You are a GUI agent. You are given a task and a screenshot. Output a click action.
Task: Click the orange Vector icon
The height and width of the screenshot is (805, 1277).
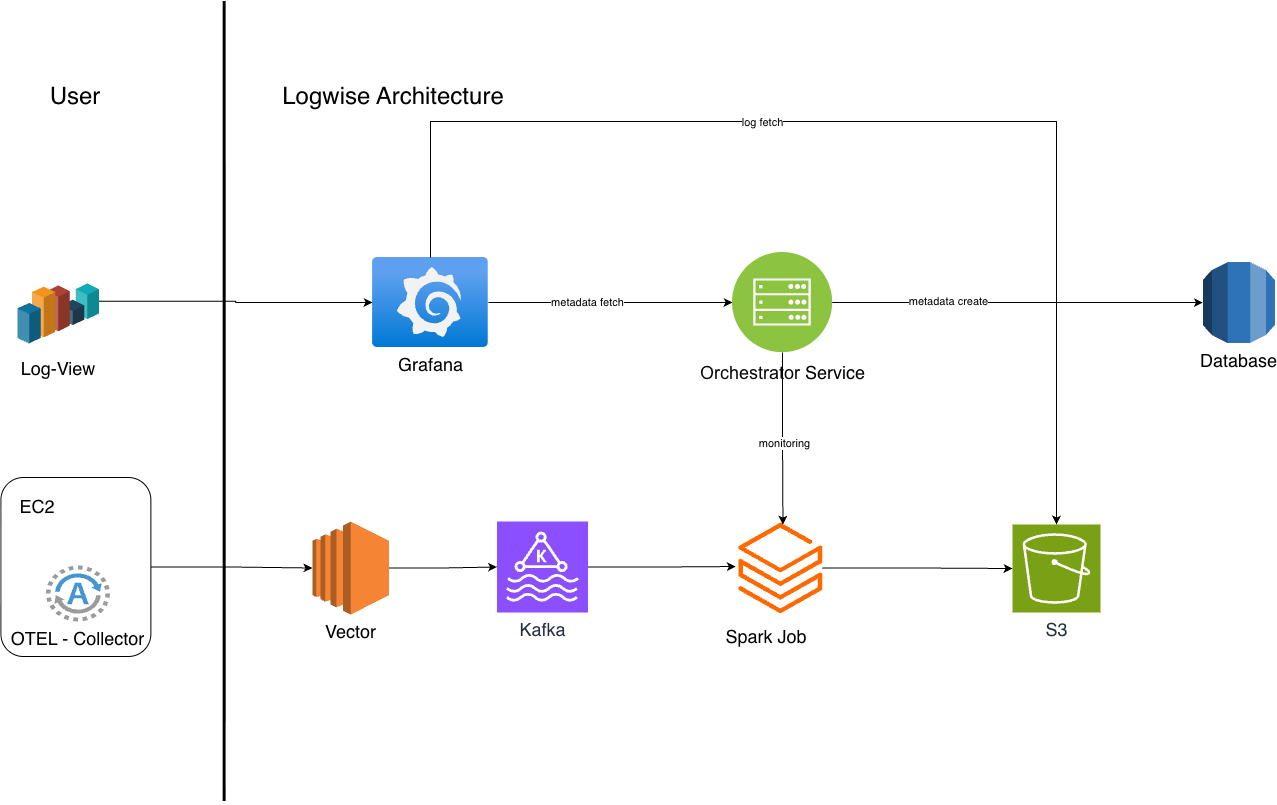click(349, 568)
